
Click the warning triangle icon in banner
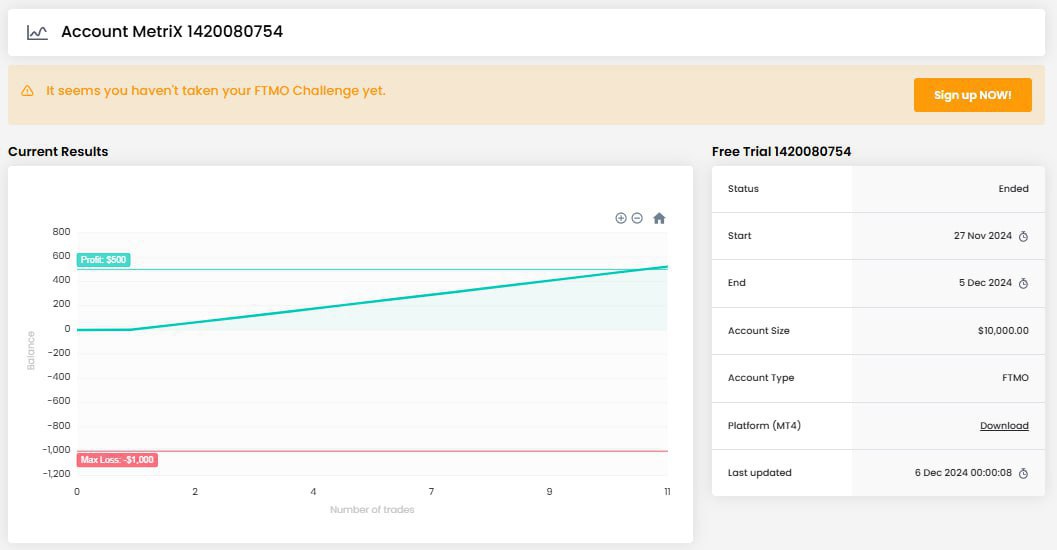28,91
